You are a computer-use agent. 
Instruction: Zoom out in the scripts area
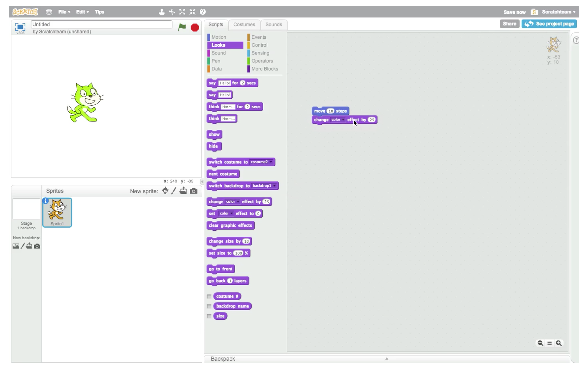540,343
